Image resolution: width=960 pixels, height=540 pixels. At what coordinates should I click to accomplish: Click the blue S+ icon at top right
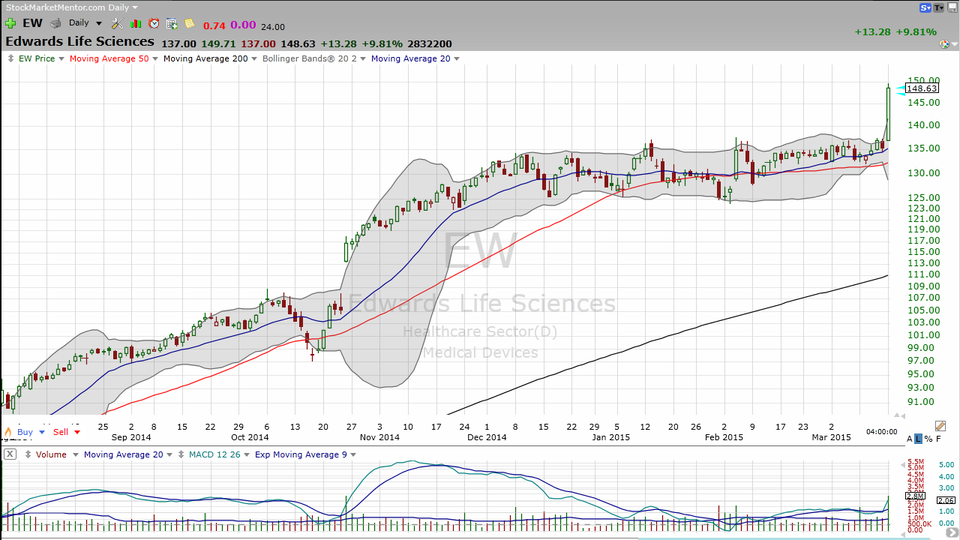click(925, 7)
